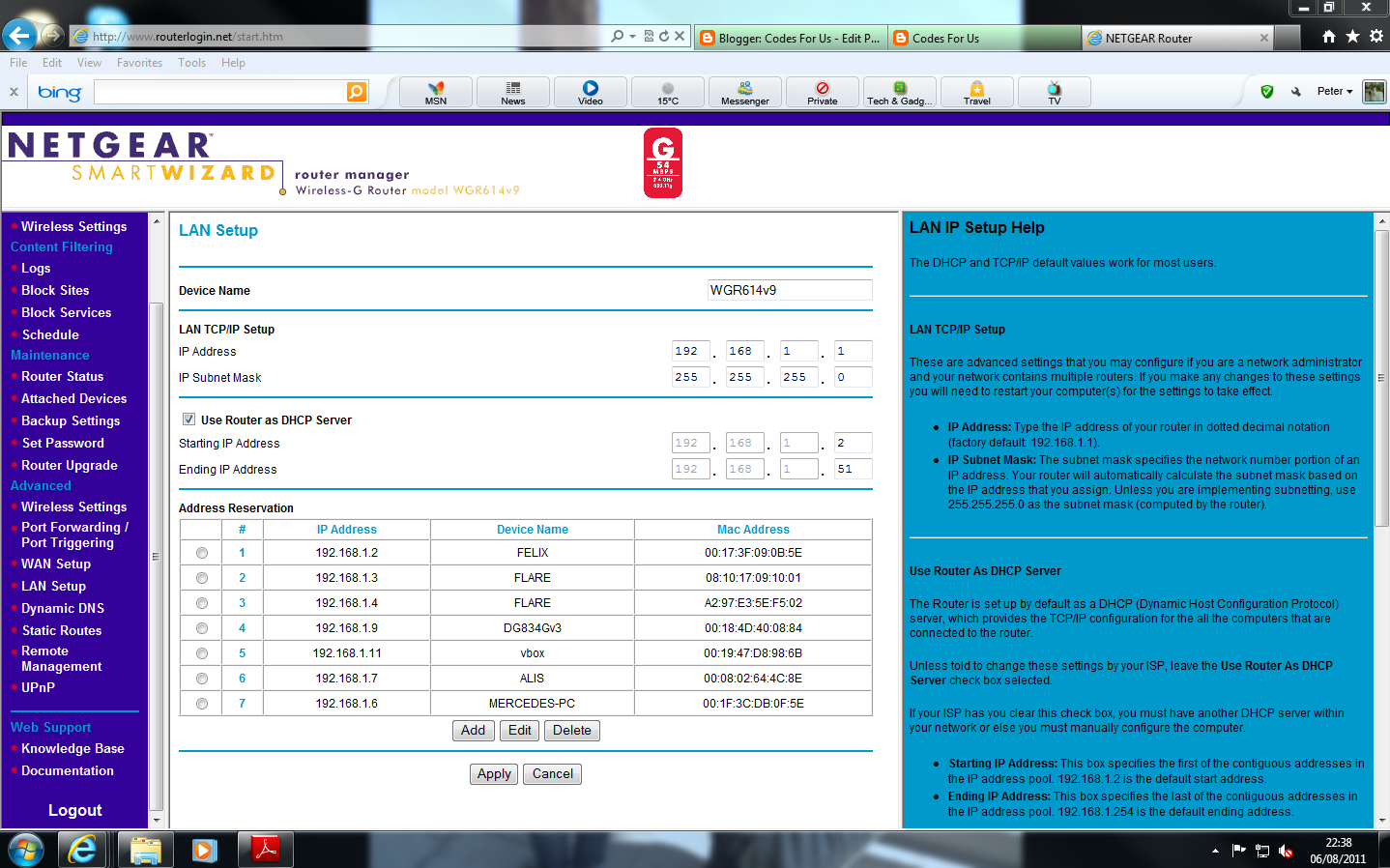
Task: Select radio for 192.168.1.3 FLARE entry
Action: coord(202,578)
